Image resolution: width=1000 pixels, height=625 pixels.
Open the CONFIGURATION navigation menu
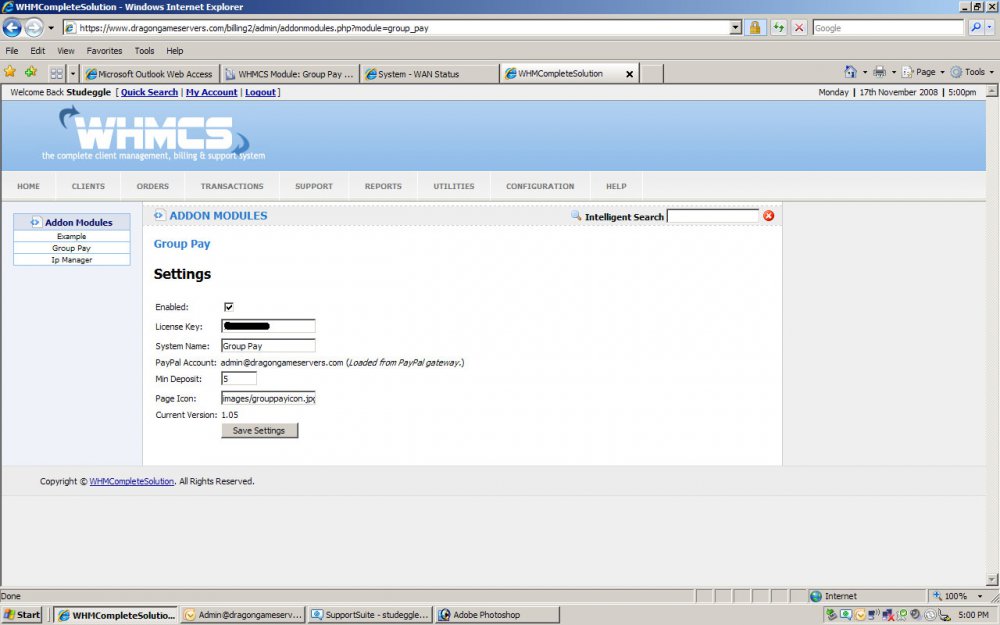tap(540, 186)
